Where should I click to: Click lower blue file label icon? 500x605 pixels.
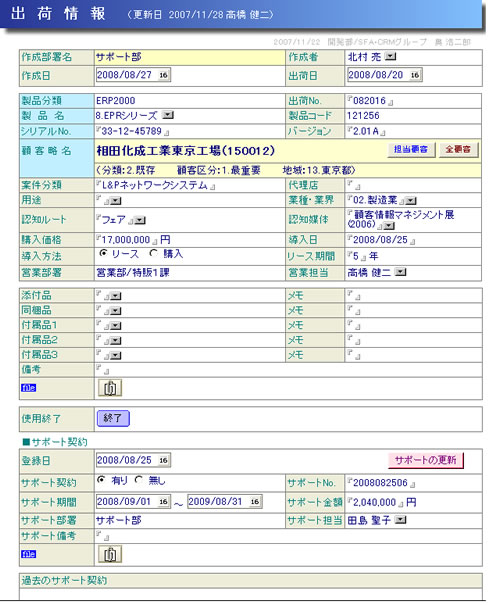(x=29, y=554)
